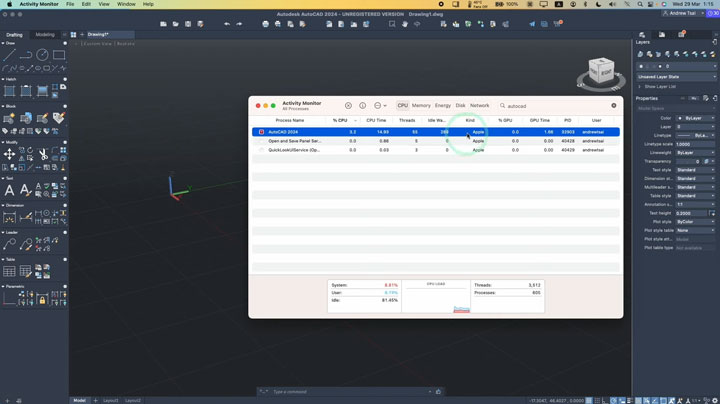Open the Plot style table None dropdown
This screenshot has height=404, width=720.
pyautogui.click(x=696, y=230)
